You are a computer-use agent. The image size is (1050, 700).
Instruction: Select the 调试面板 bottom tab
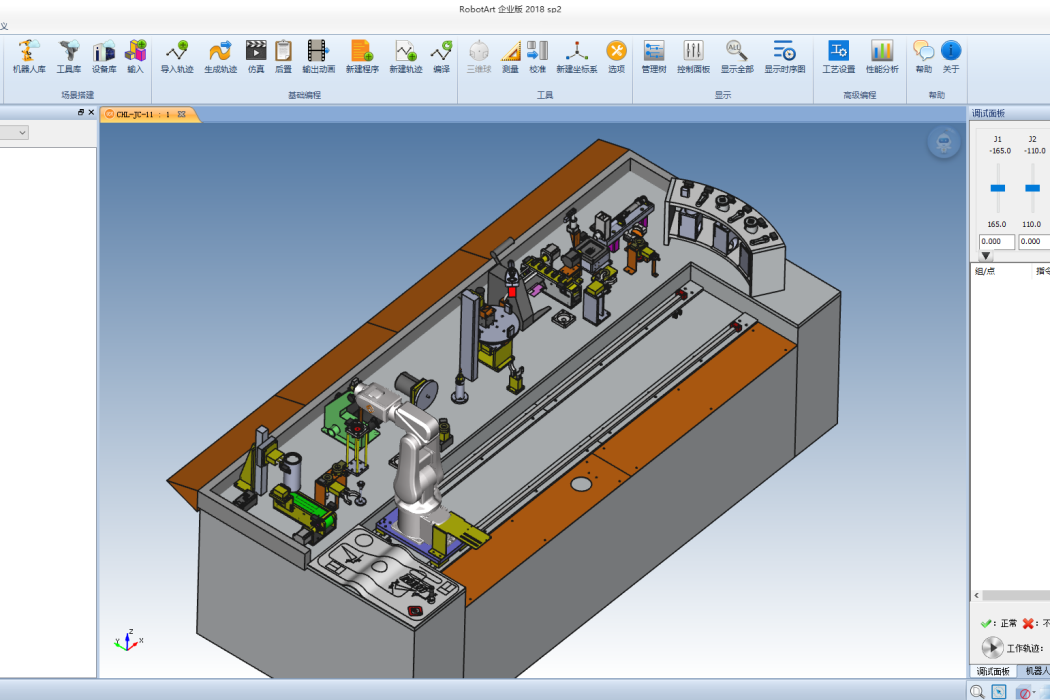[993, 671]
